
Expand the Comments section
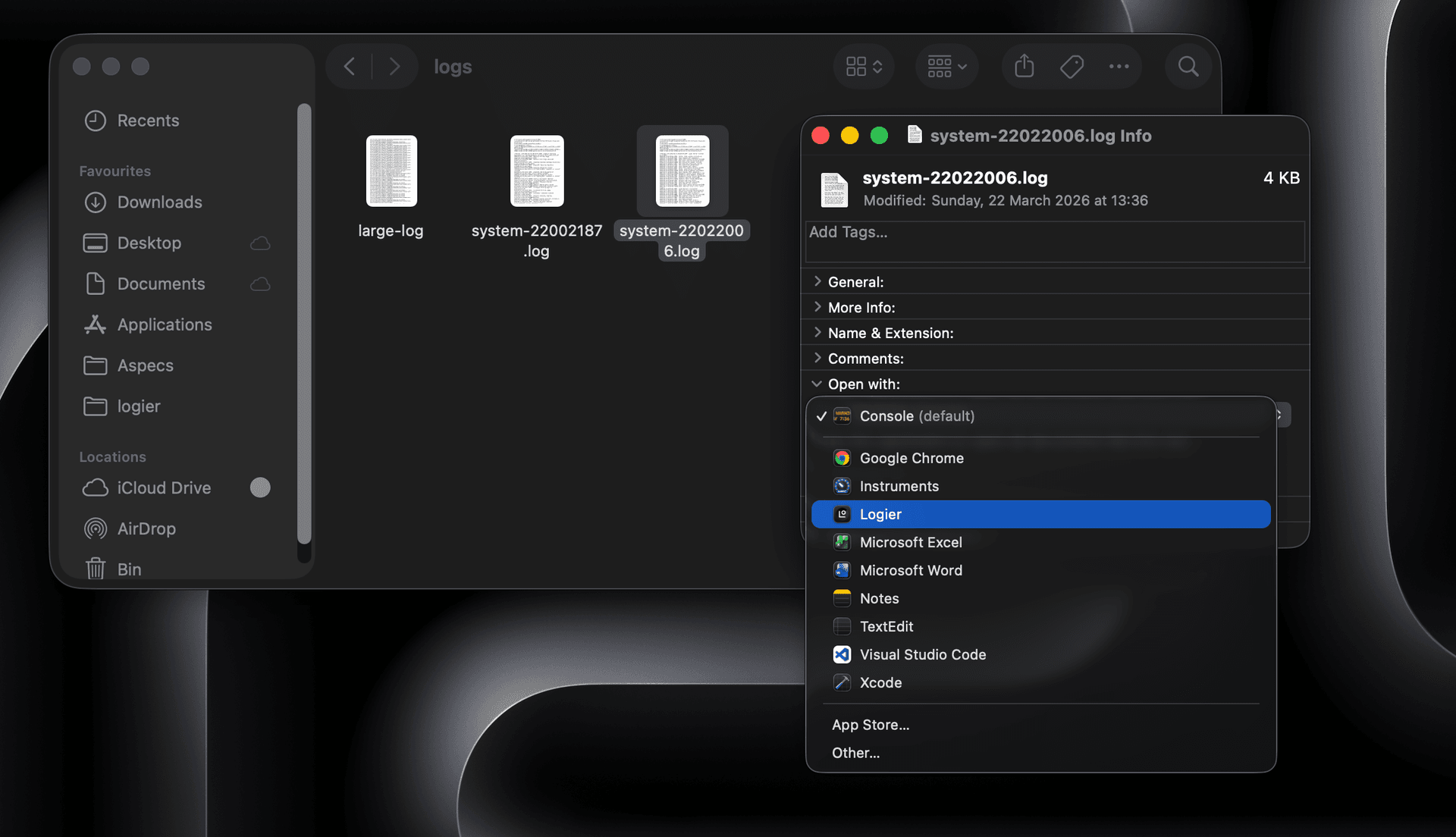[817, 359]
